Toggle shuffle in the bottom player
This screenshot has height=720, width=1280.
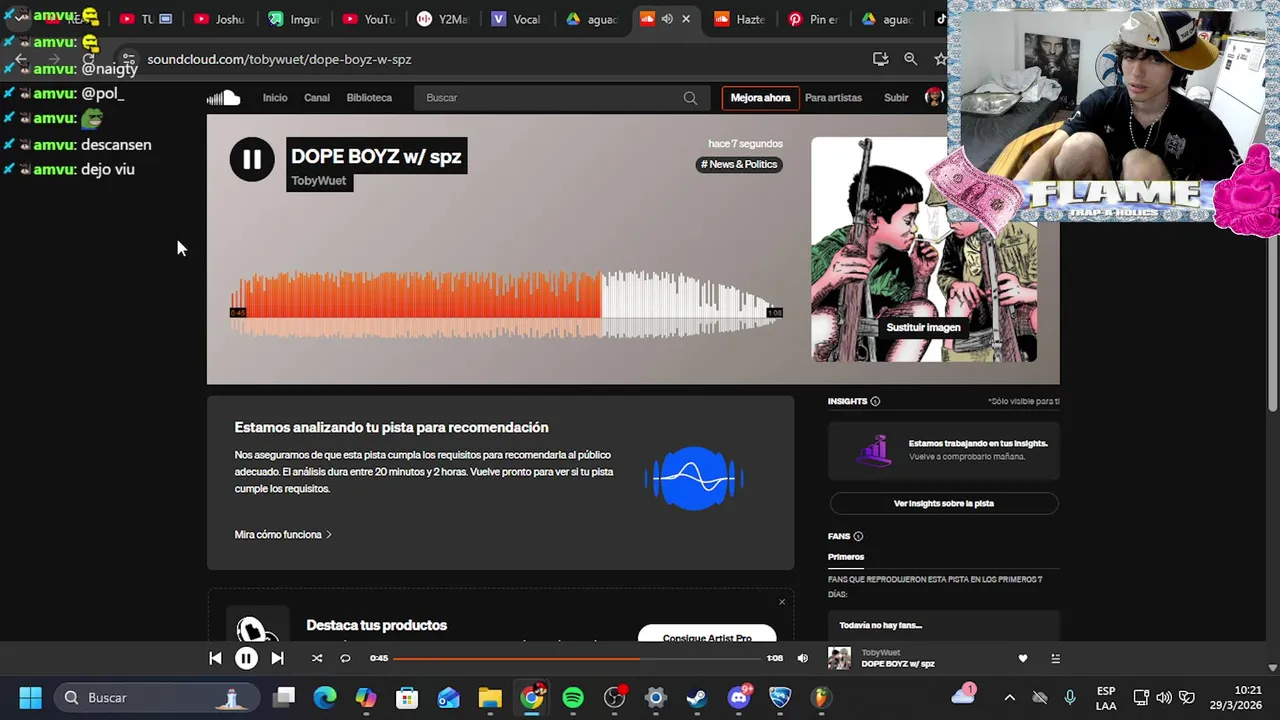coord(317,658)
